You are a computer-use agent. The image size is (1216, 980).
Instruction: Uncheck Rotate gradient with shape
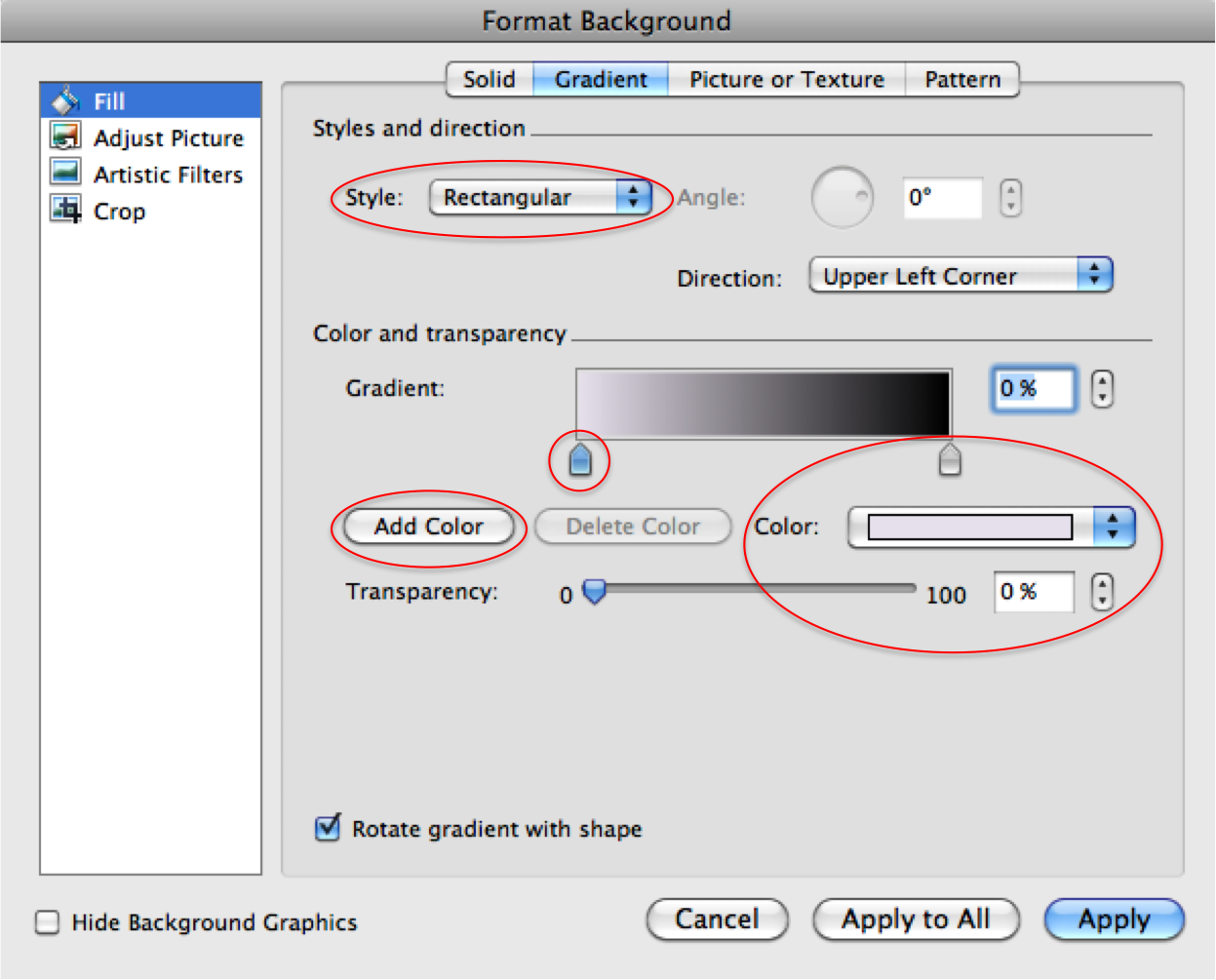coord(328,828)
